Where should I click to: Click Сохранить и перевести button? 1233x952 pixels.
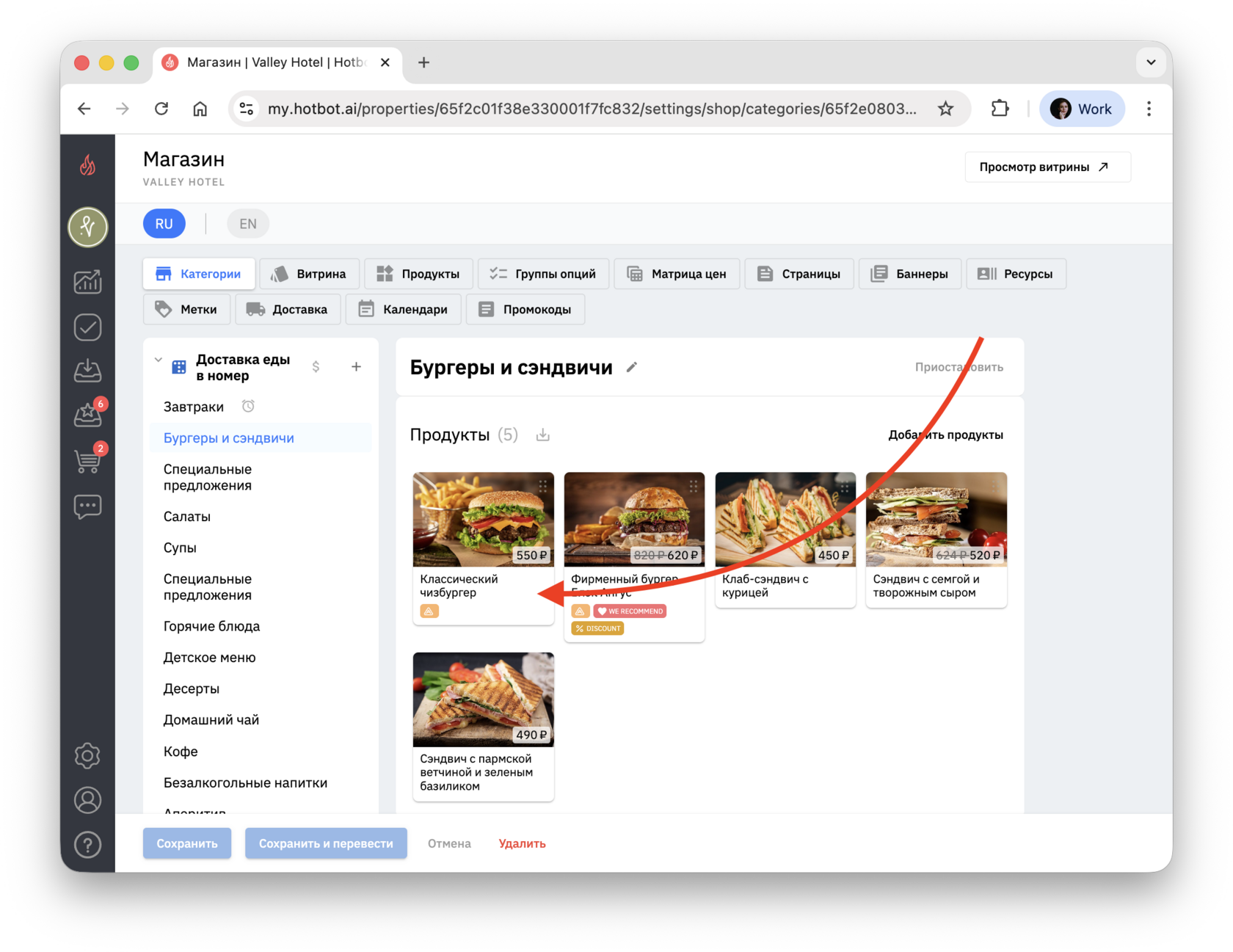tap(326, 843)
